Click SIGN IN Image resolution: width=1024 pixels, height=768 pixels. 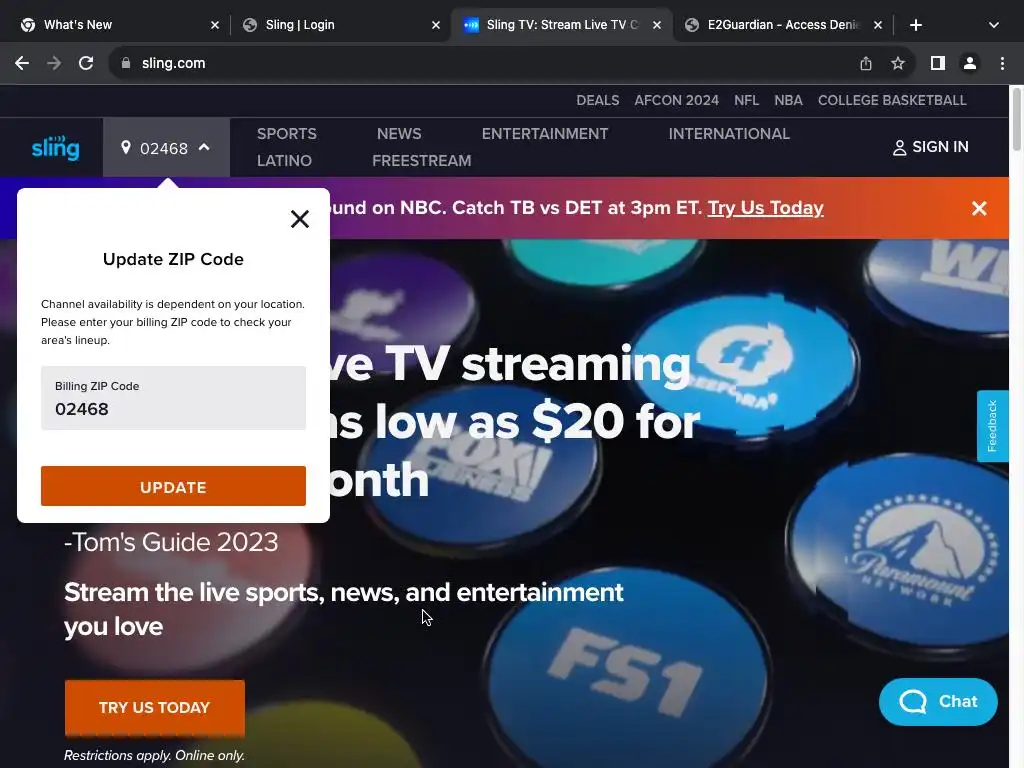point(931,147)
